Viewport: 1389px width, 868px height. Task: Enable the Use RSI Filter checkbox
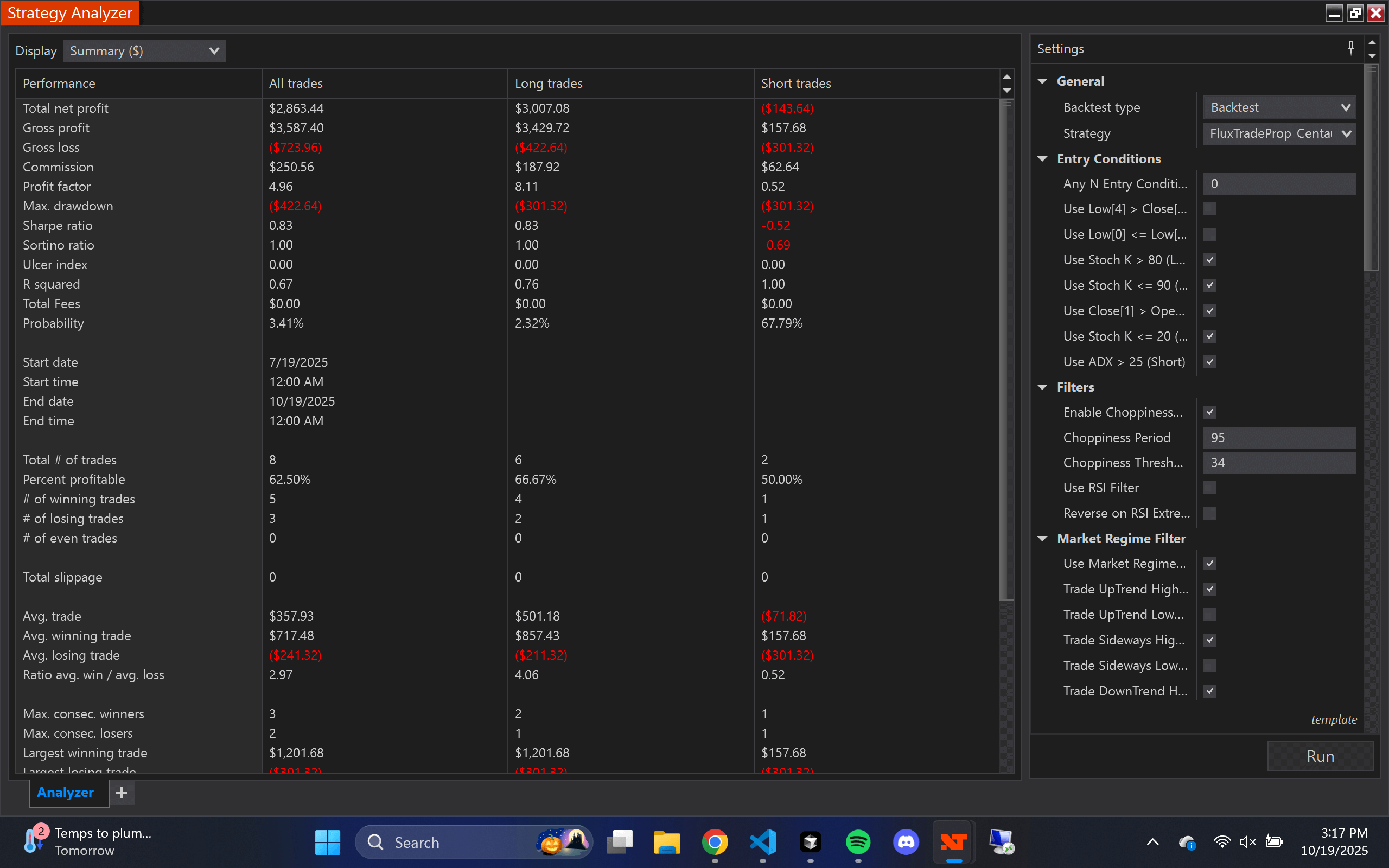pos(1209,487)
